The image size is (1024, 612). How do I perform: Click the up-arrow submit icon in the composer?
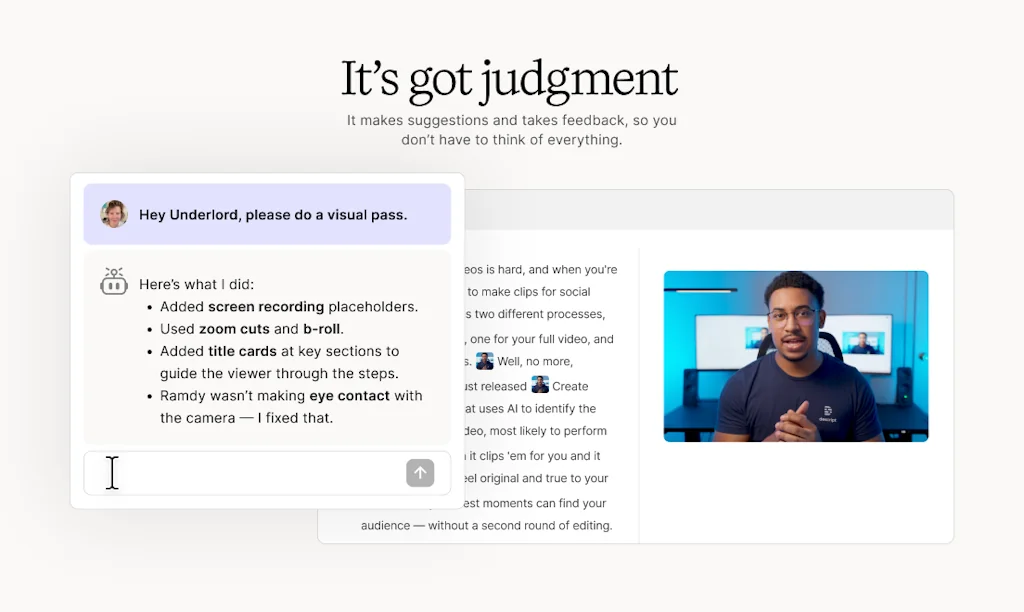point(420,472)
